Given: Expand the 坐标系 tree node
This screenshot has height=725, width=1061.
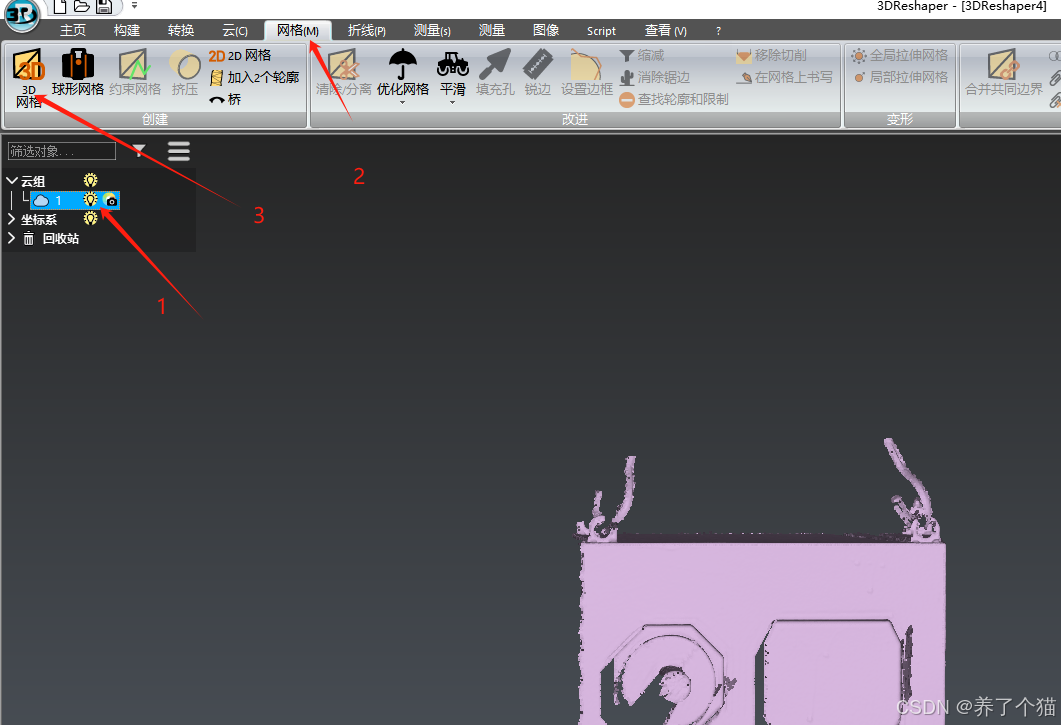Looking at the screenshot, I should coord(11,219).
